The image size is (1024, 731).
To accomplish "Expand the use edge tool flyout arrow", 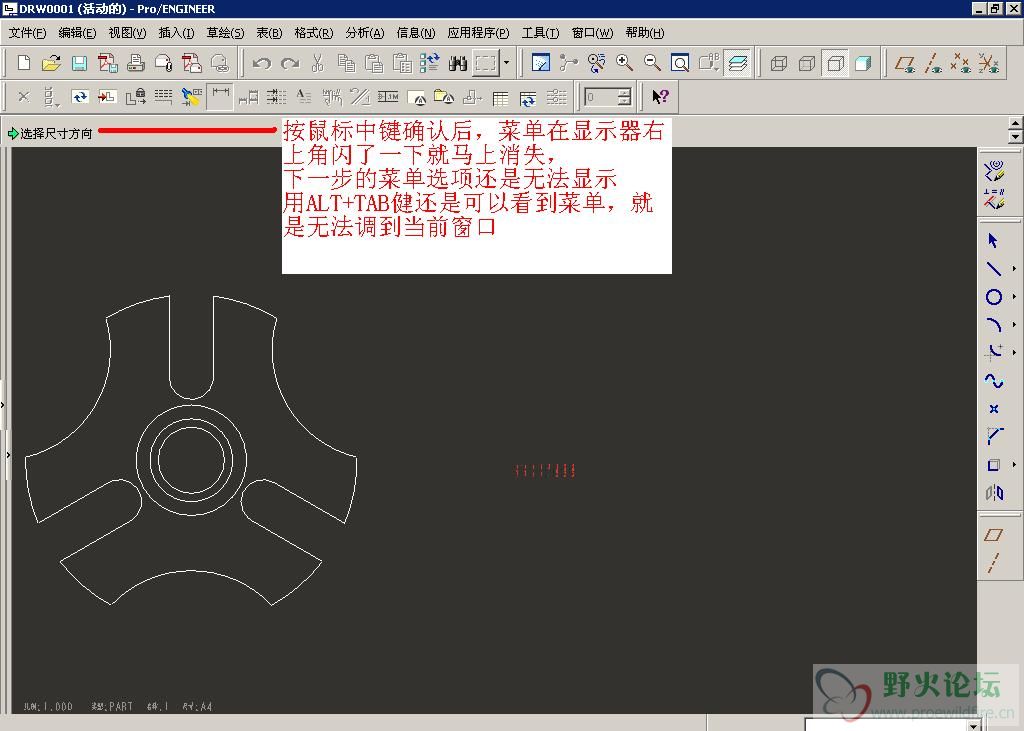I will 1014,464.
